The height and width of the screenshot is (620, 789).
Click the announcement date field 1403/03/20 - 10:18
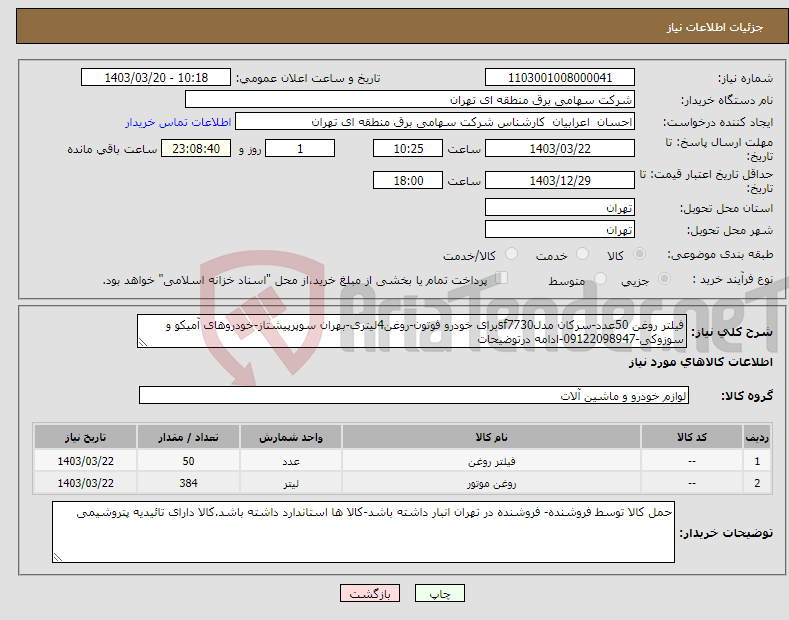tap(156, 78)
